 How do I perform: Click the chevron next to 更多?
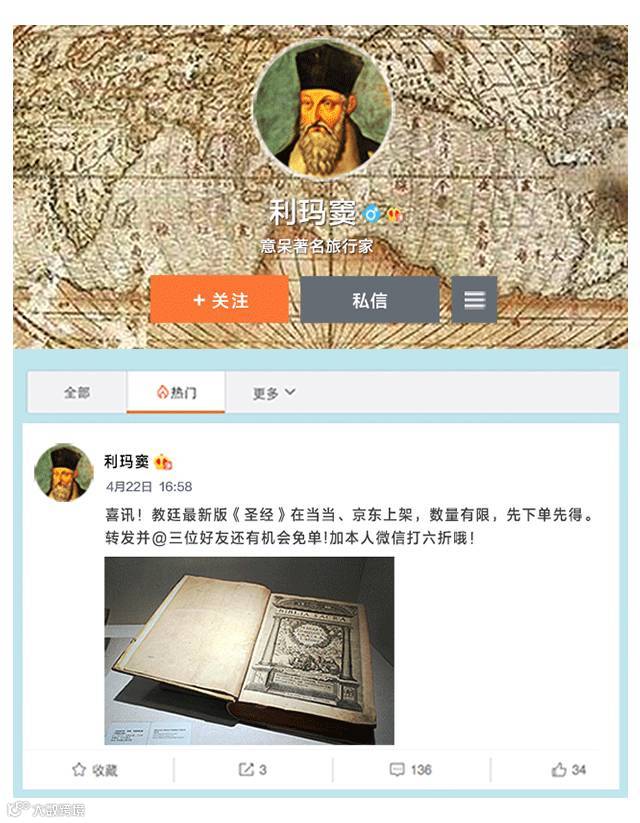click(290, 392)
